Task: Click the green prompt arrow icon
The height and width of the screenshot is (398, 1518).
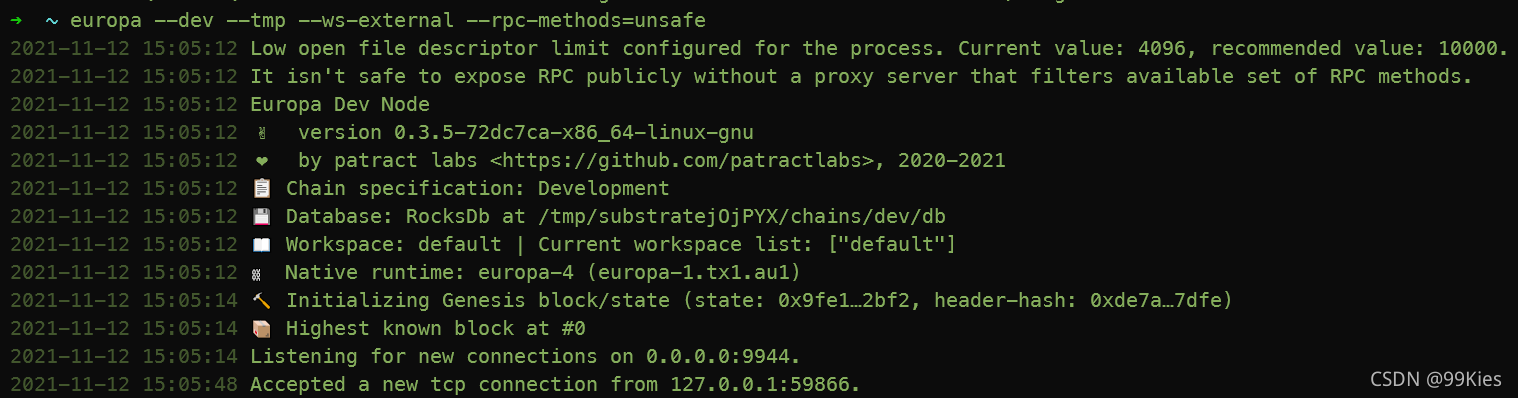Action: (x=17, y=20)
